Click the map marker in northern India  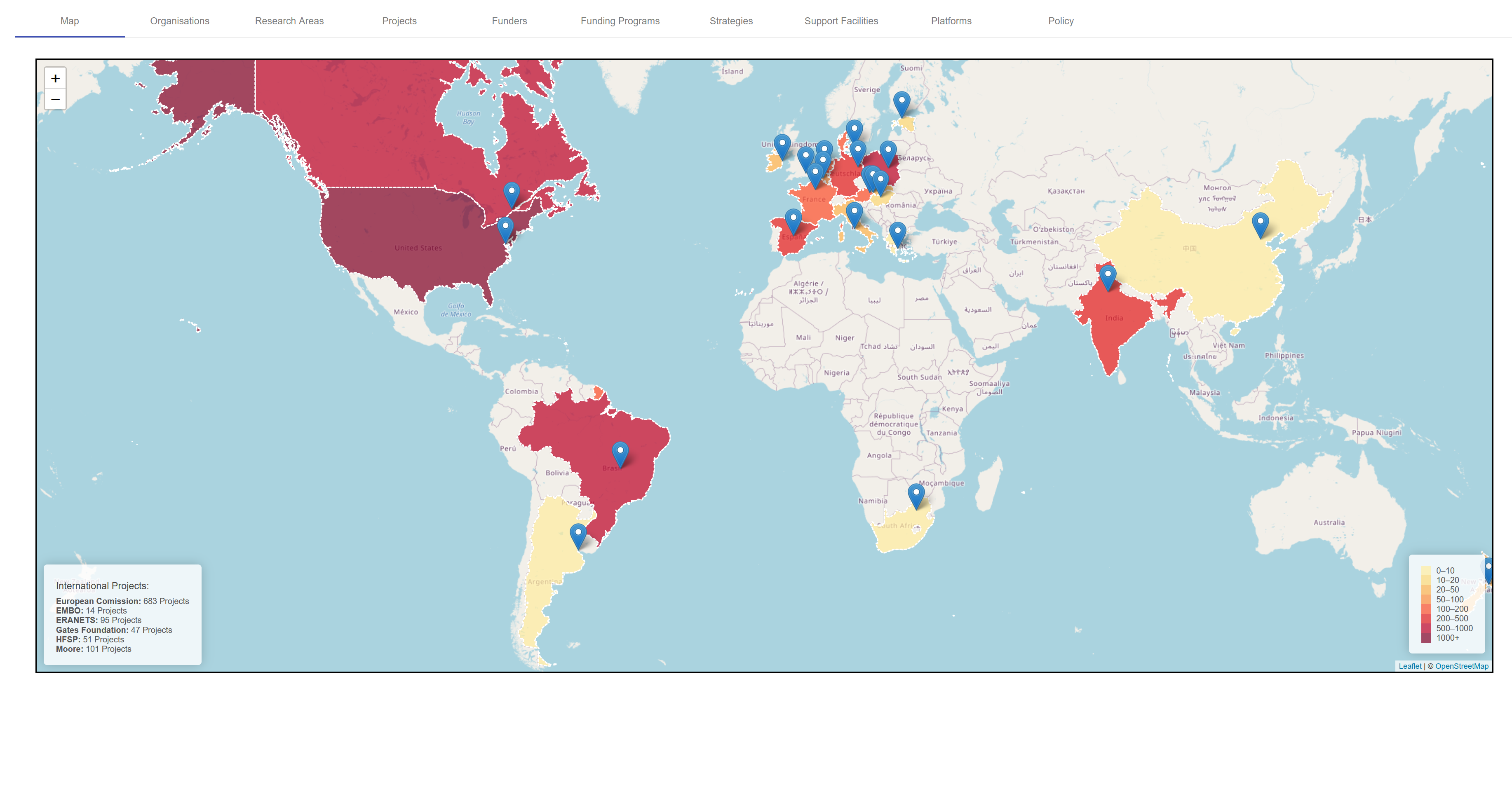[1107, 276]
